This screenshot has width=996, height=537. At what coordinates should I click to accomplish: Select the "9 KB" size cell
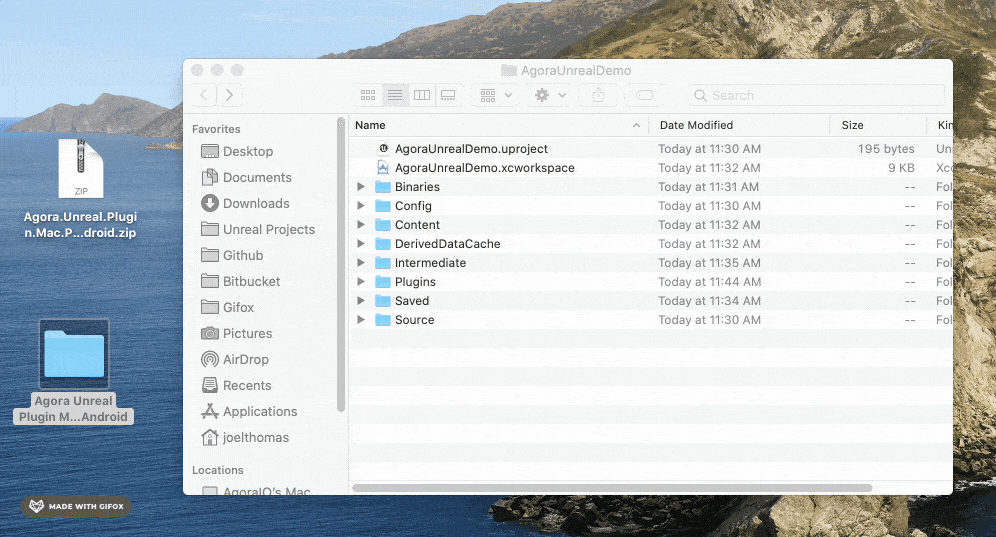point(901,168)
